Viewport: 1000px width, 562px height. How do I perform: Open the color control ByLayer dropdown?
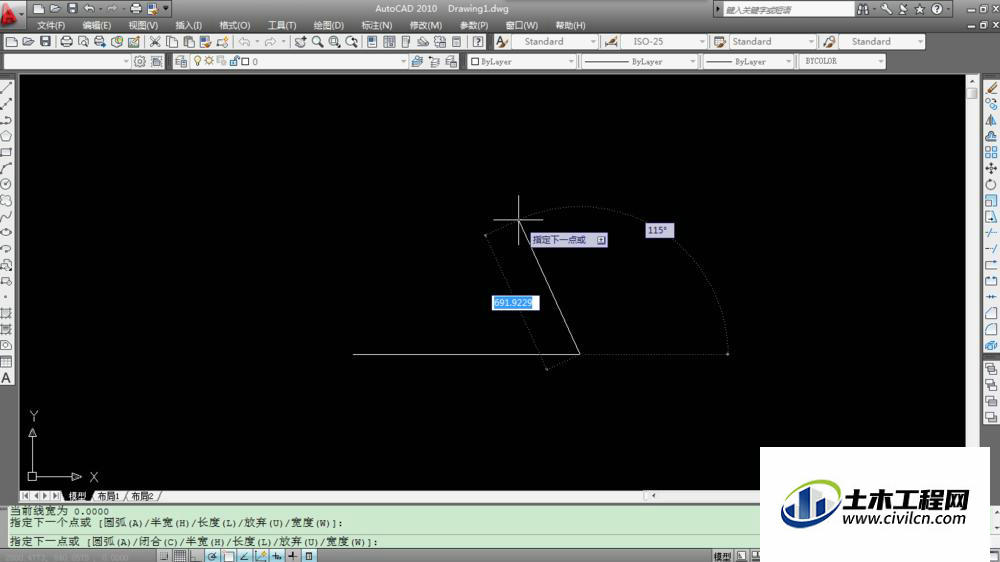571,61
